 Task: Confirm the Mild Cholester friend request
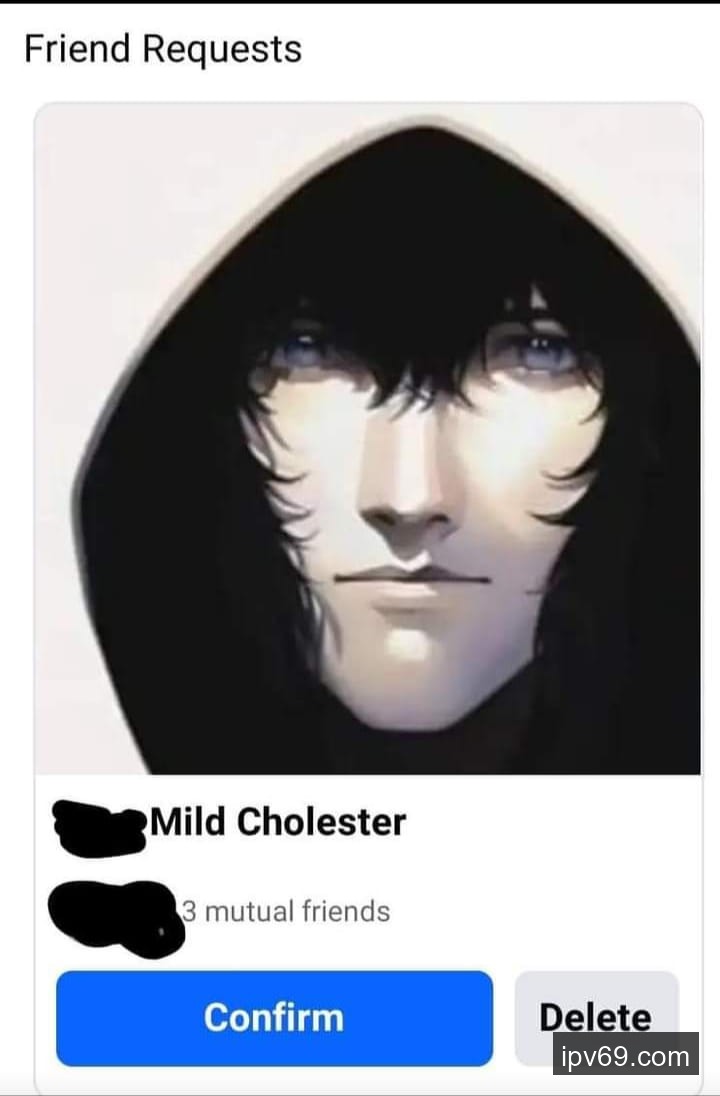pyautogui.click(x=274, y=1018)
